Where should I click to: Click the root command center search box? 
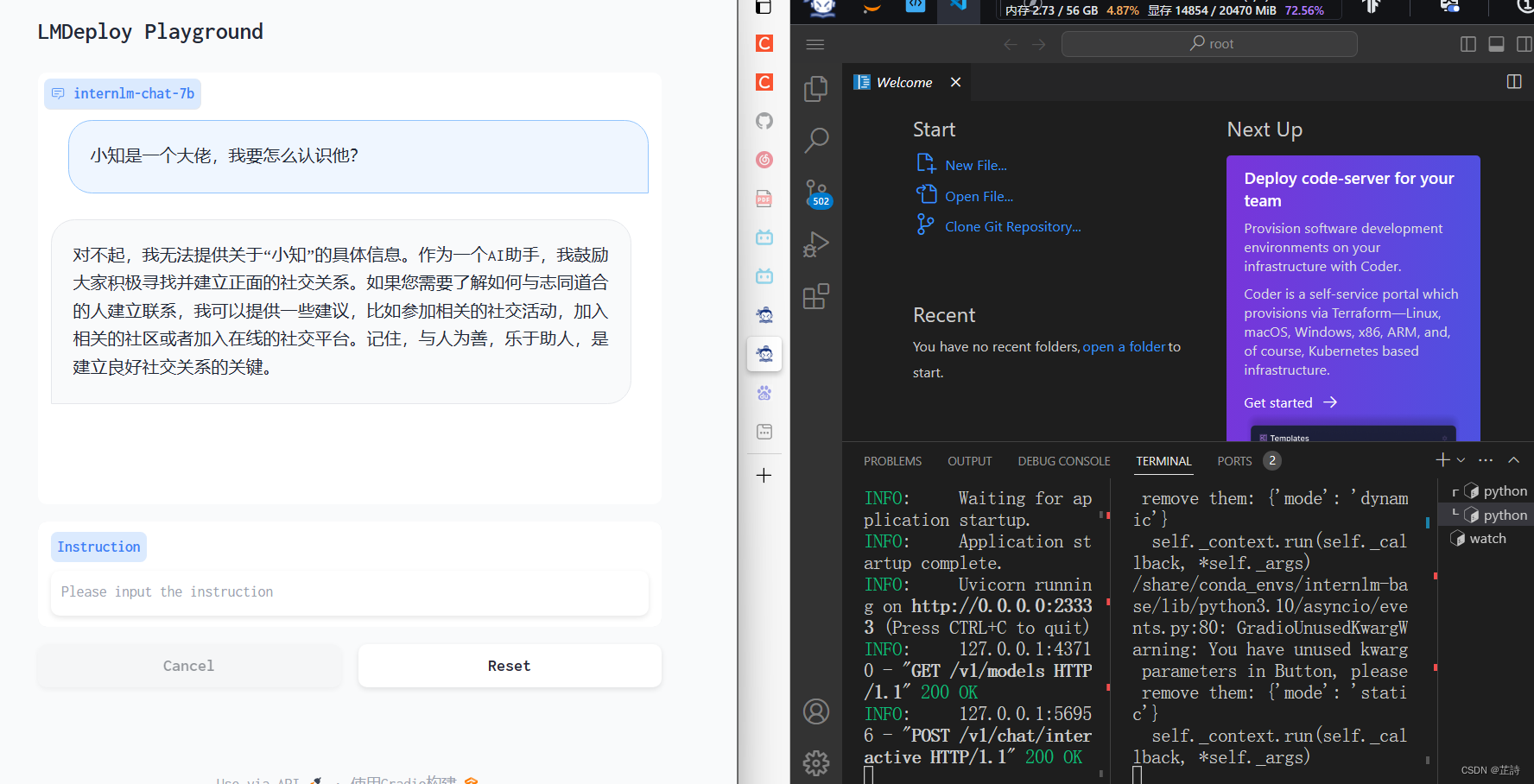[1209, 44]
